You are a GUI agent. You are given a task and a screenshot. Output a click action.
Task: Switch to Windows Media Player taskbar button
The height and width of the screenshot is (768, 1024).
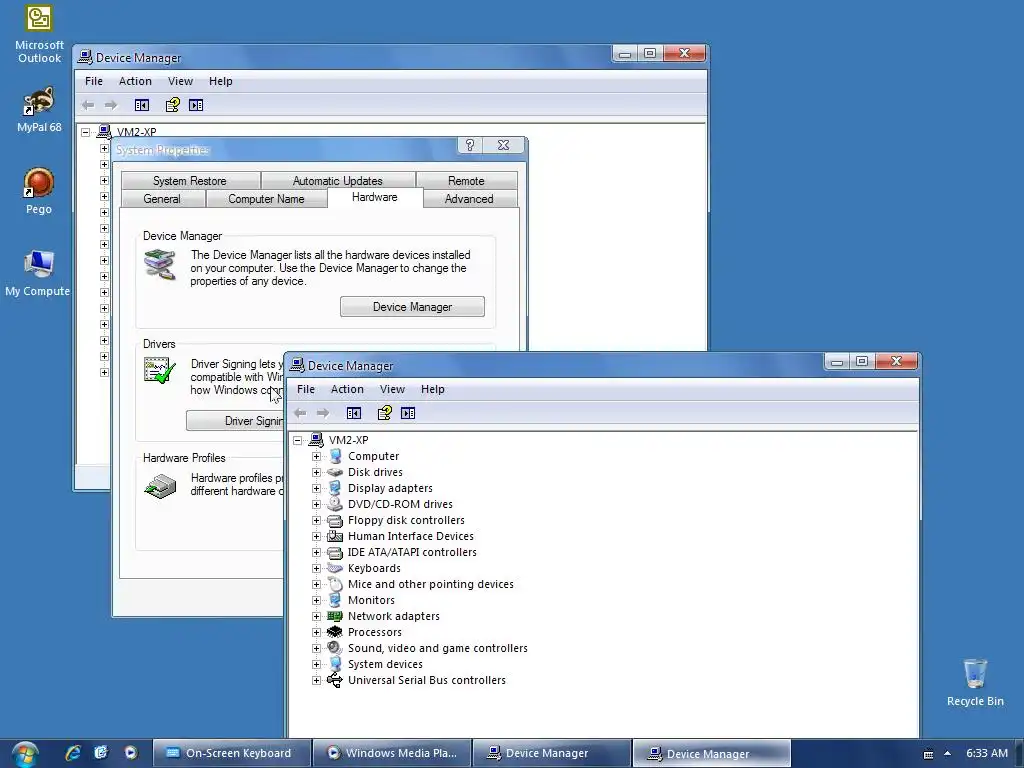(392, 753)
